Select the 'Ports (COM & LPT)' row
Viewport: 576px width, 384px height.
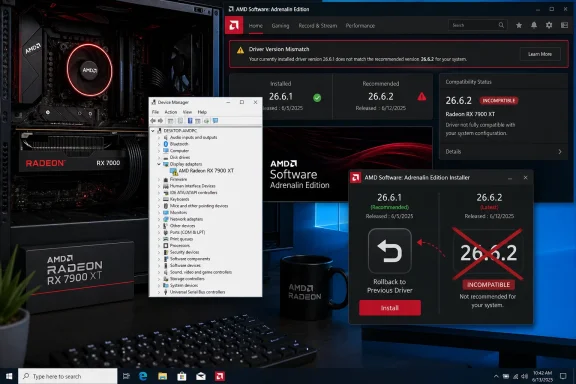(x=184, y=232)
